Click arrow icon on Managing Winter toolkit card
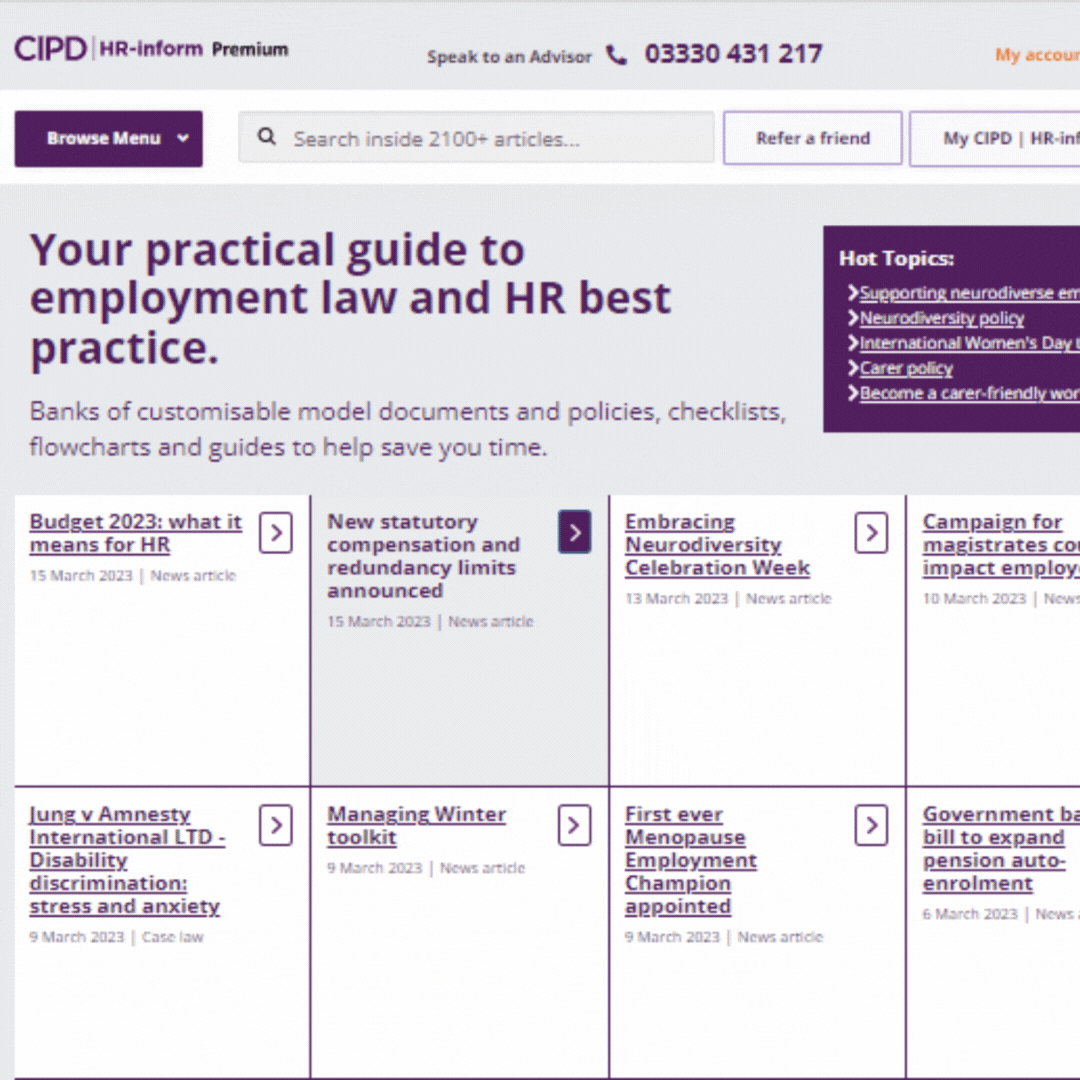This screenshot has height=1080, width=1080. pos(574,826)
